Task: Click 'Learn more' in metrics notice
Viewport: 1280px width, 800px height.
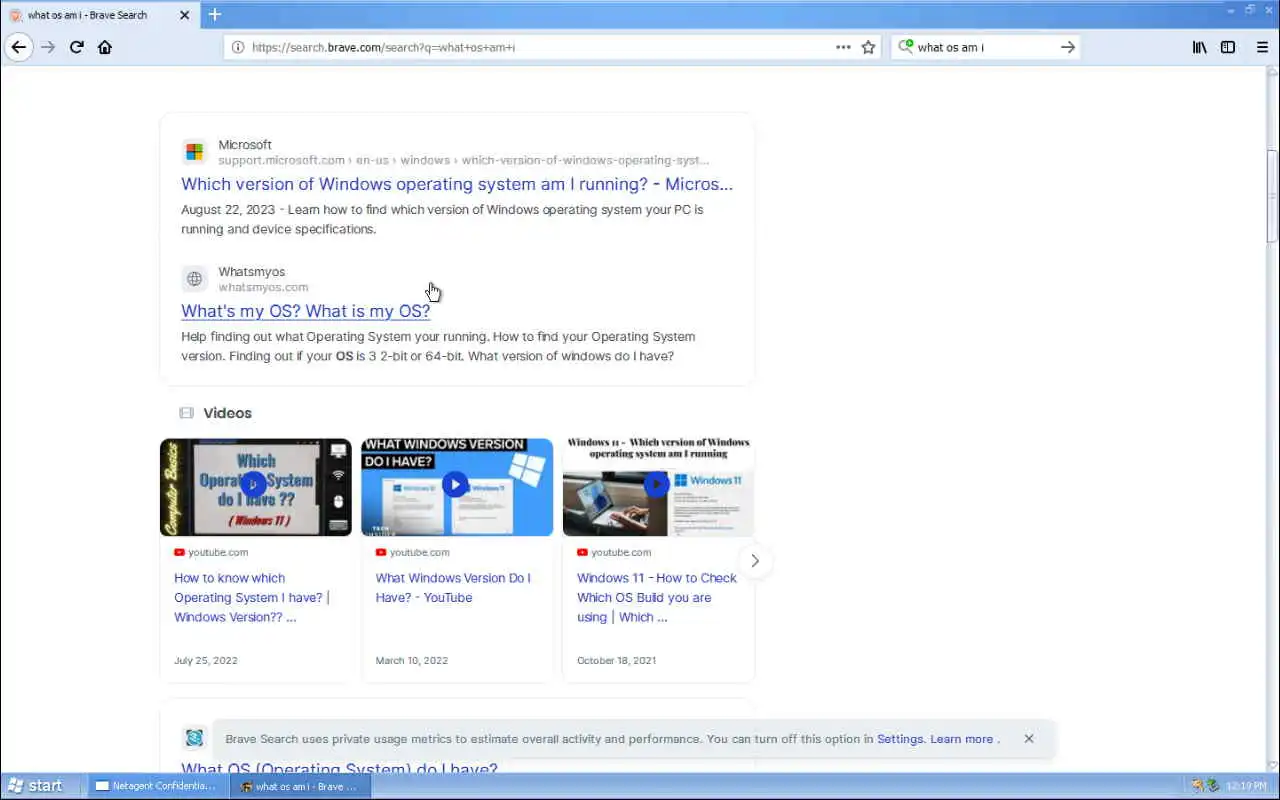Action: (961, 739)
